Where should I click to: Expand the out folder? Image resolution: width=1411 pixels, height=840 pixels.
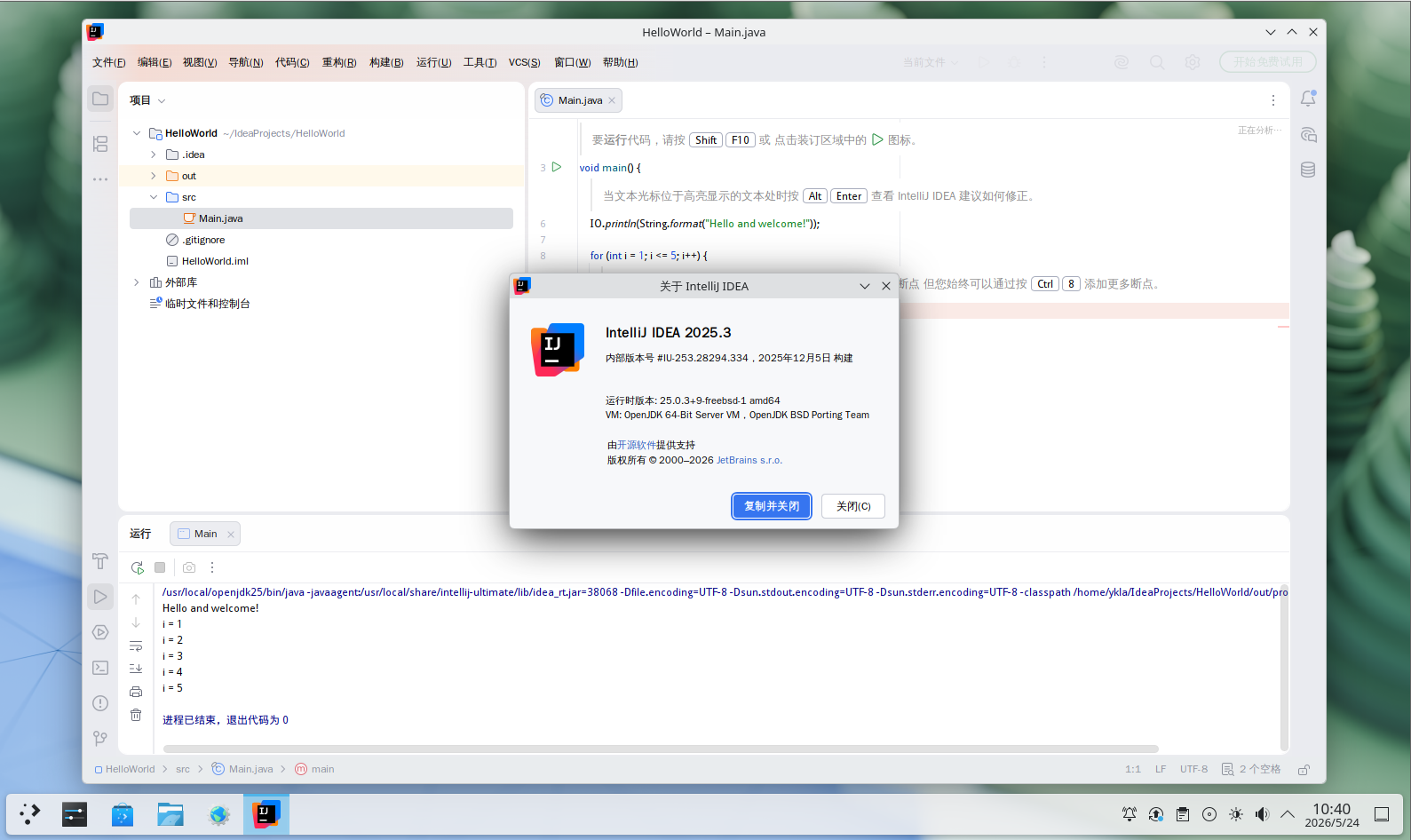[154, 176]
